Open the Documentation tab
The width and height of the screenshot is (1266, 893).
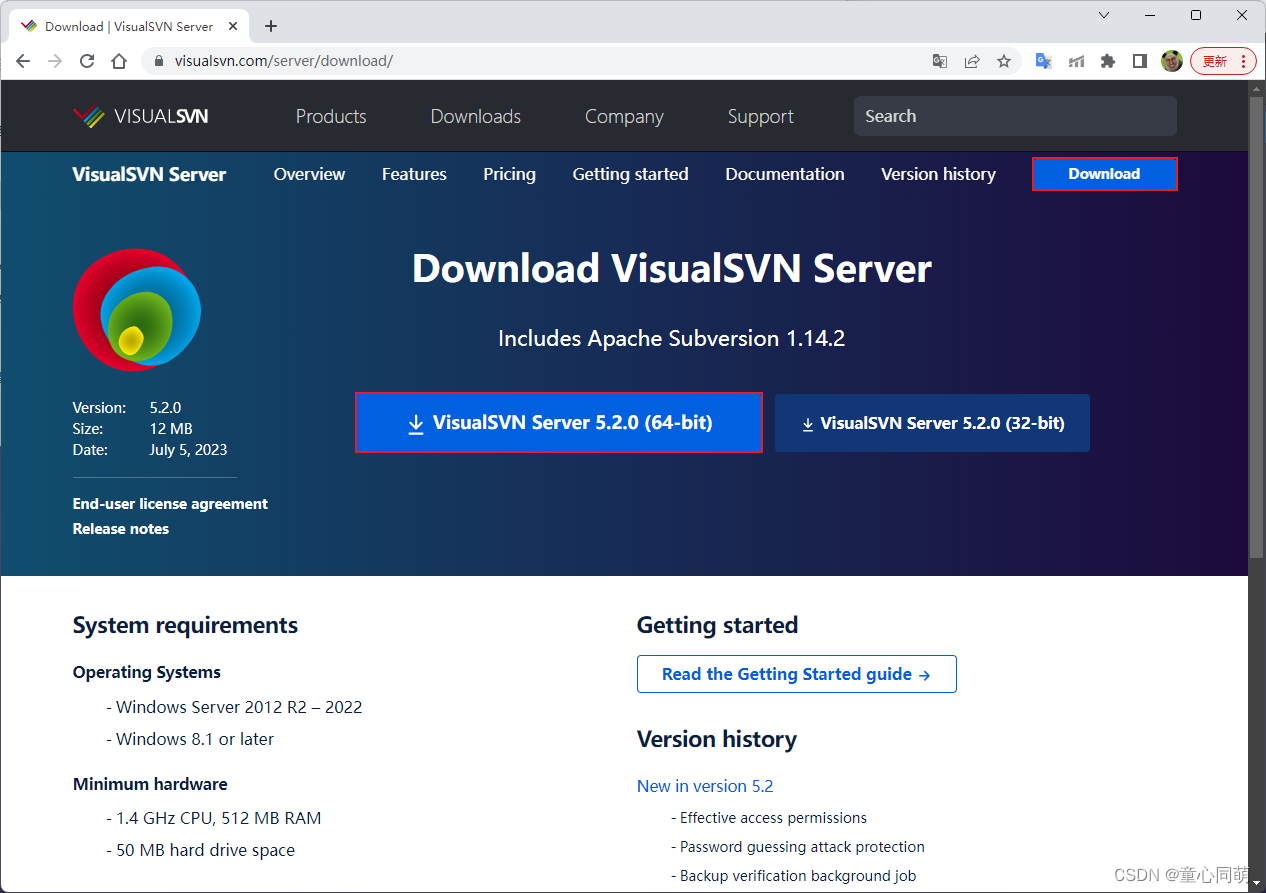[785, 174]
